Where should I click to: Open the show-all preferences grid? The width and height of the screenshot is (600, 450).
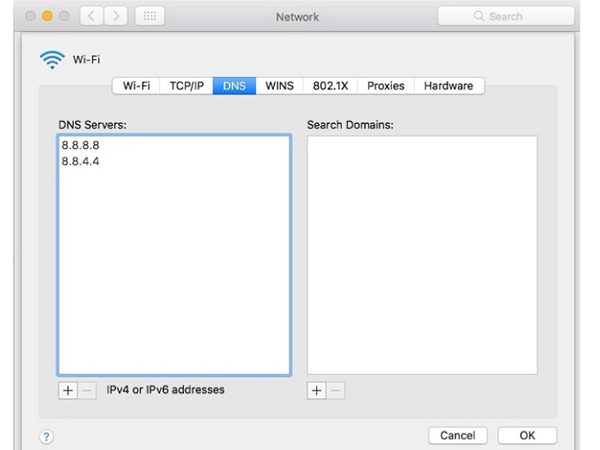point(148,17)
